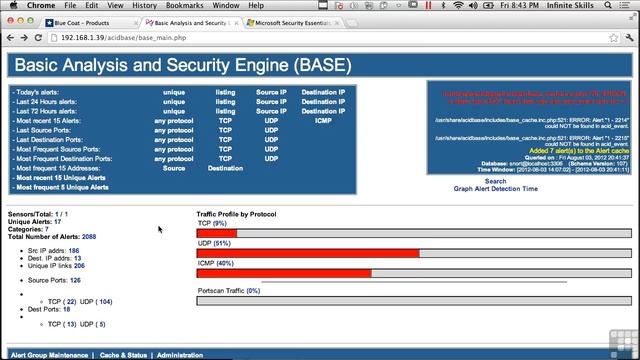Click the UDP (51%) traffic bar
The image size is (640, 360).
pos(414,253)
